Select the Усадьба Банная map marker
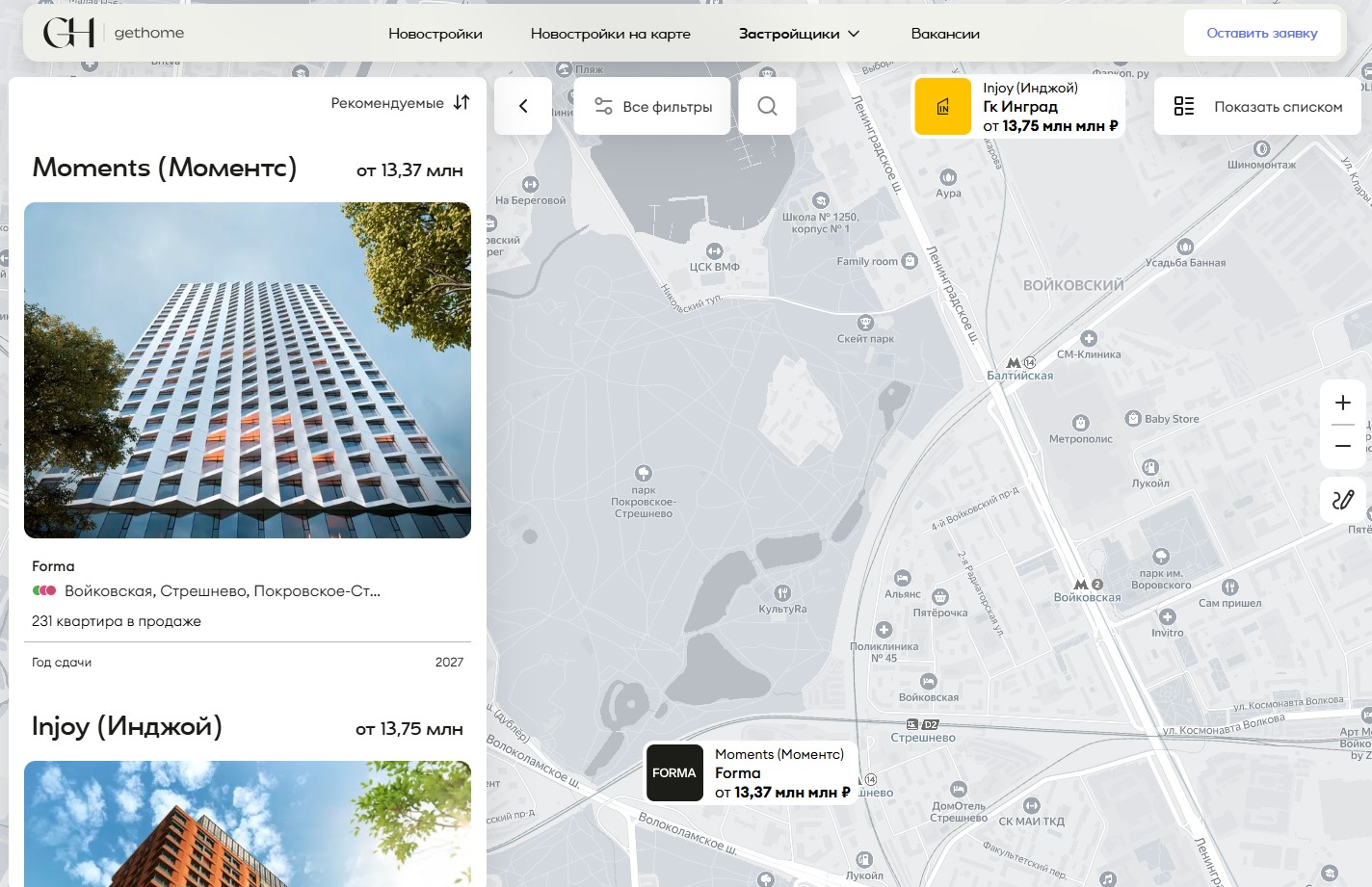1372x887 pixels. pyautogui.click(x=1185, y=247)
